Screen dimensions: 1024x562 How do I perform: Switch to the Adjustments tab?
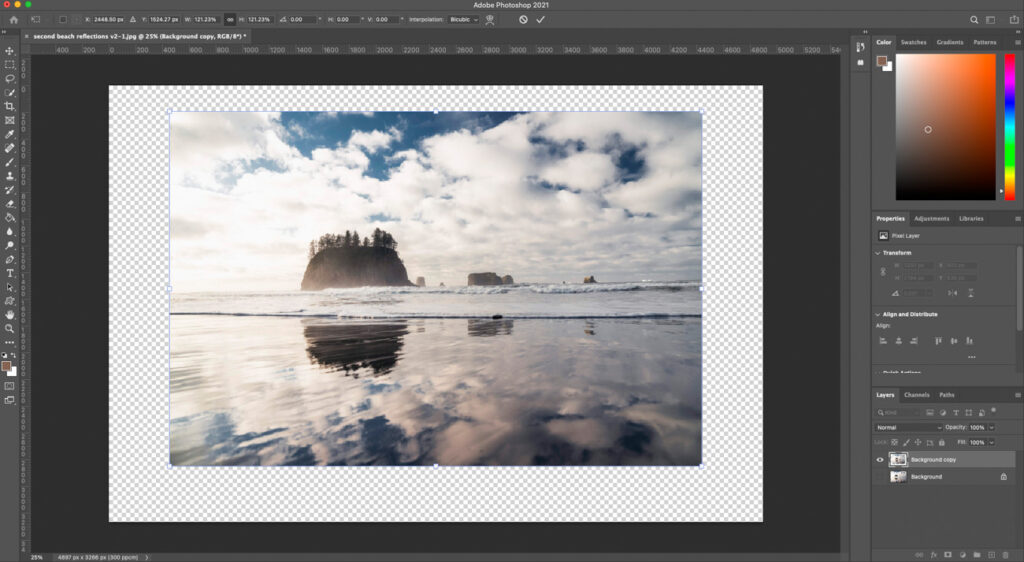pyautogui.click(x=931, y=219)
